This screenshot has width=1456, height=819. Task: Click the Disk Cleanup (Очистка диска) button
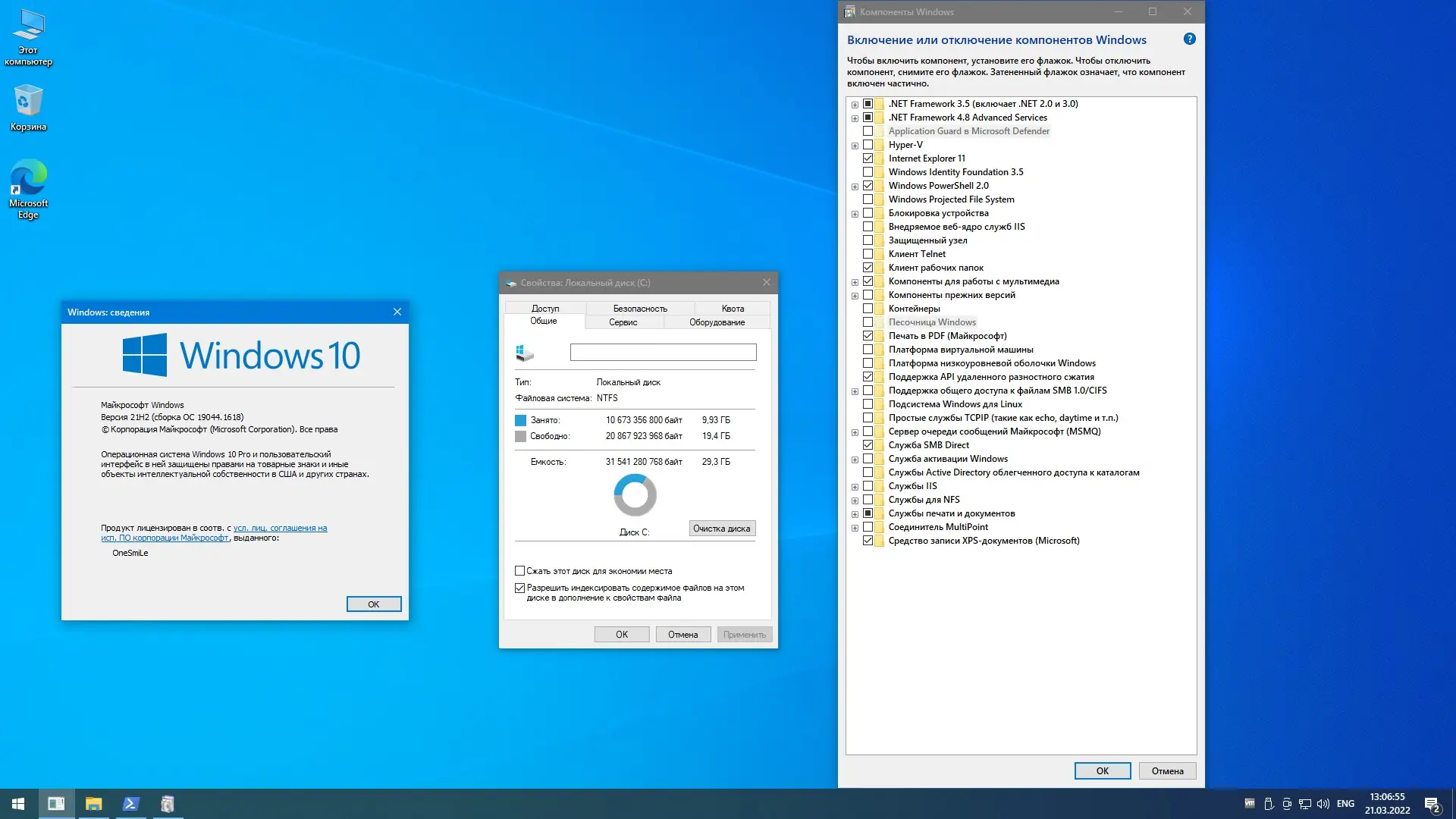pyautogui.click(x=722, y=529)
